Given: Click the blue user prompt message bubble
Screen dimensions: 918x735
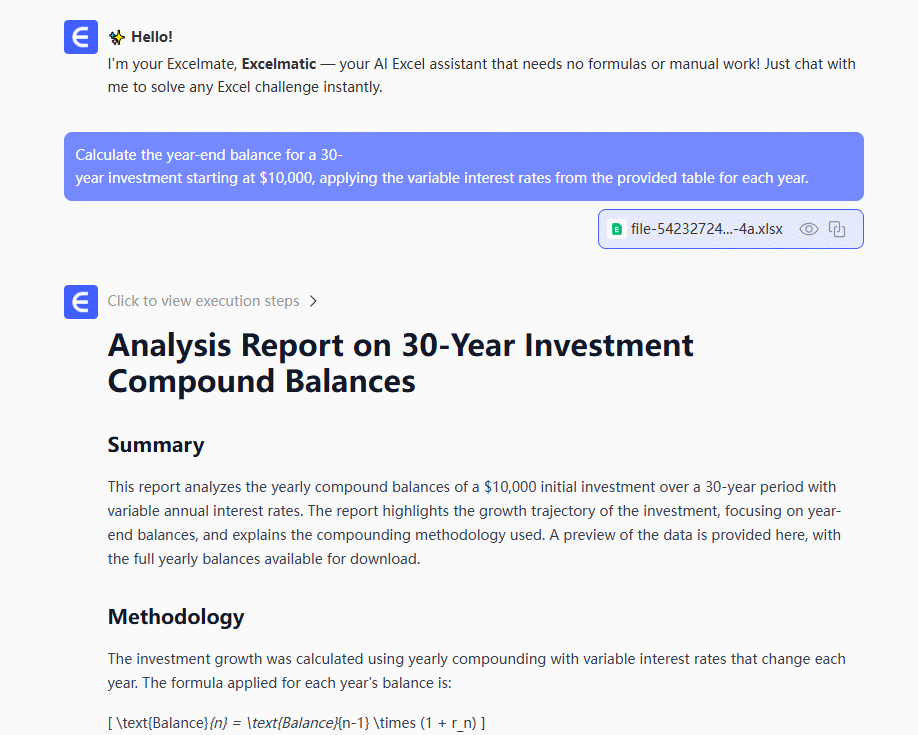Looking at the screenshot, I should tap(463, 166).
